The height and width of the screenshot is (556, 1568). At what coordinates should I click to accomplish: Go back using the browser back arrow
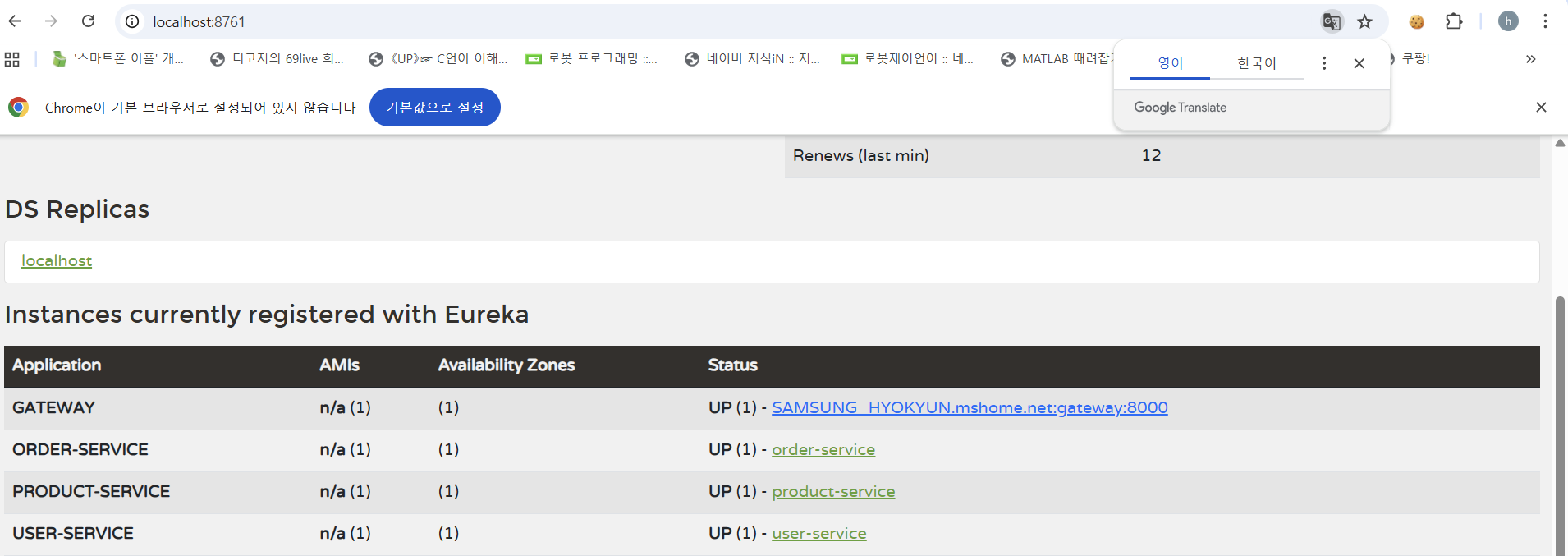[x=15, y=21]
